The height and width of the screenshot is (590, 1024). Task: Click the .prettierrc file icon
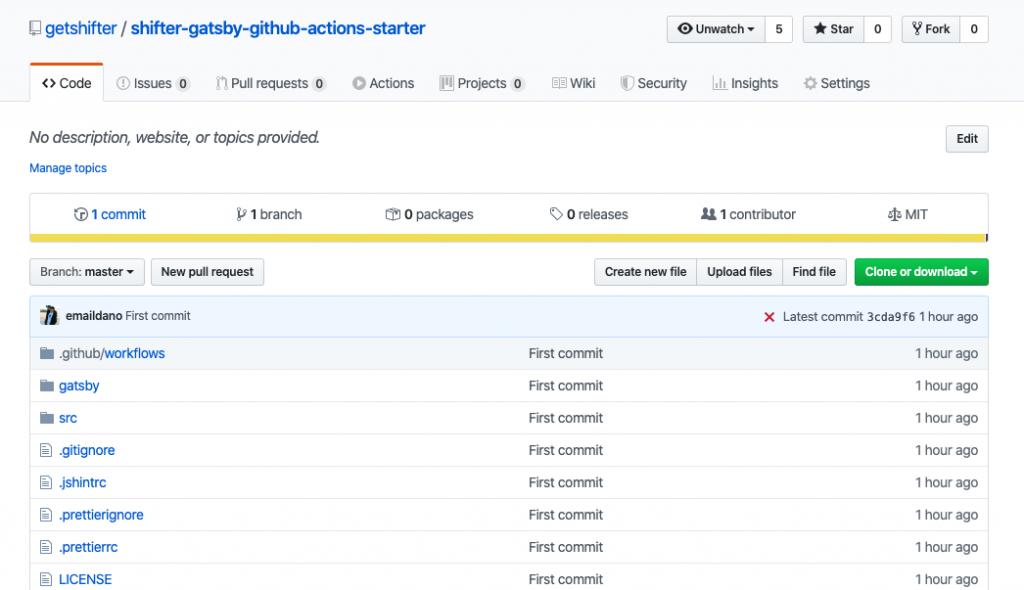[x=46, y=547]
